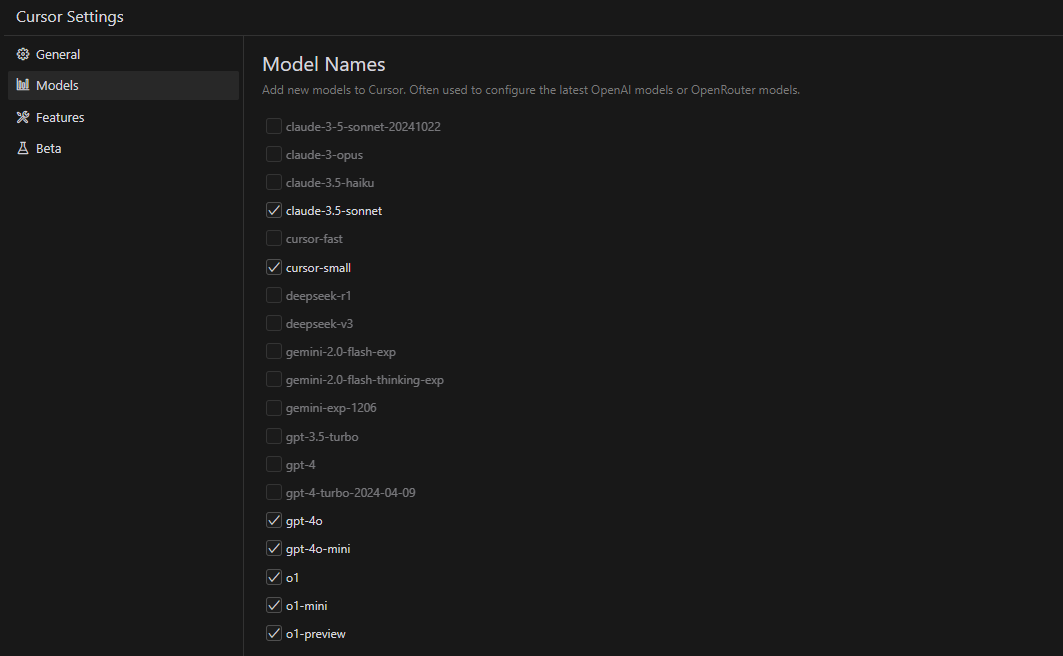The width and height of the screenshot is (1063, 656).
Task: Click the Features tools icon
Action: pos(23,117)
